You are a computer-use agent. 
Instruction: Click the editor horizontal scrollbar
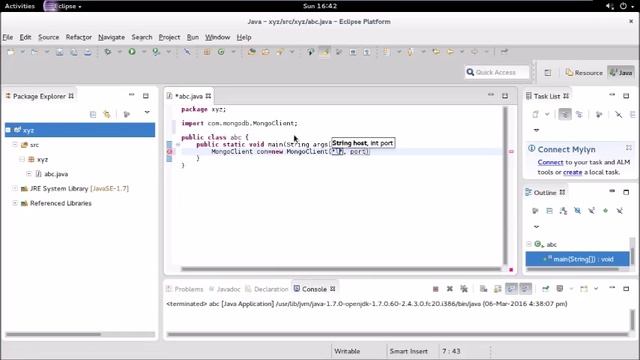[x=341, y=269]
